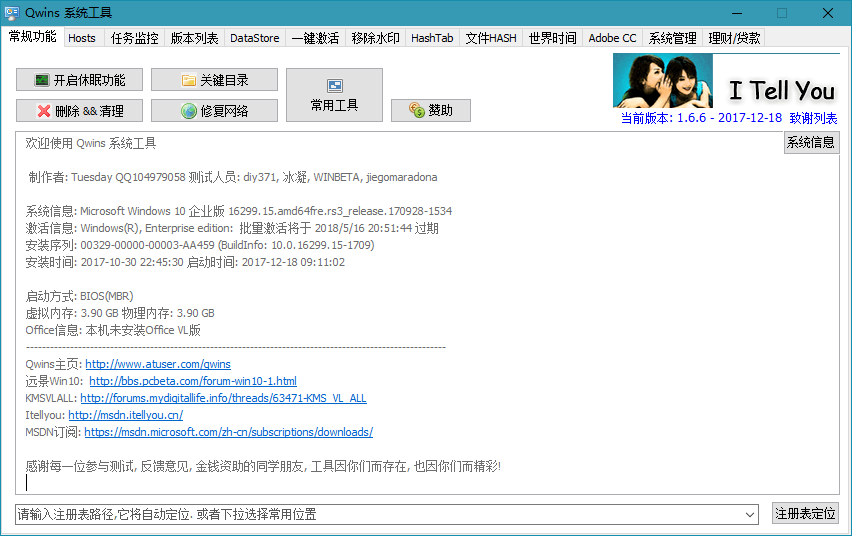Viewport: 852px width, 536px height.
Task: Click the Qwins app icon in title bar
Action: 12,13
